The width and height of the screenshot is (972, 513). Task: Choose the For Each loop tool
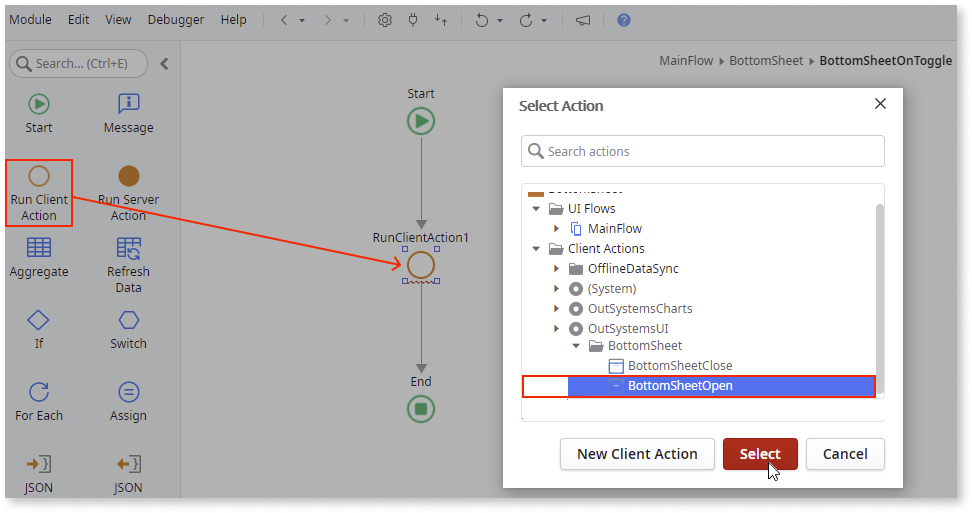tap(39, 392)
